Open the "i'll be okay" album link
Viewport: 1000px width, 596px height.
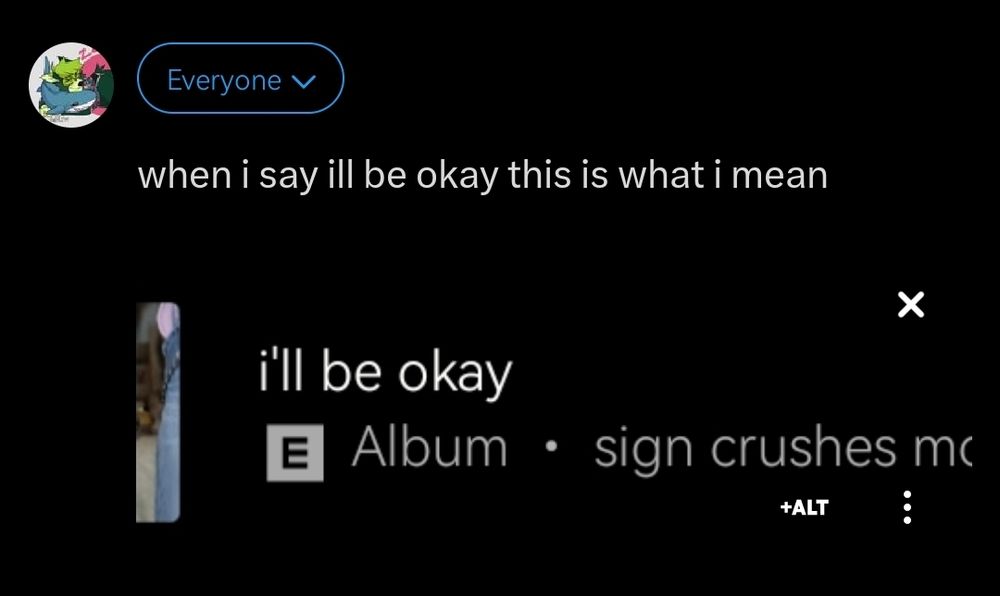click(x=383, y=371)
